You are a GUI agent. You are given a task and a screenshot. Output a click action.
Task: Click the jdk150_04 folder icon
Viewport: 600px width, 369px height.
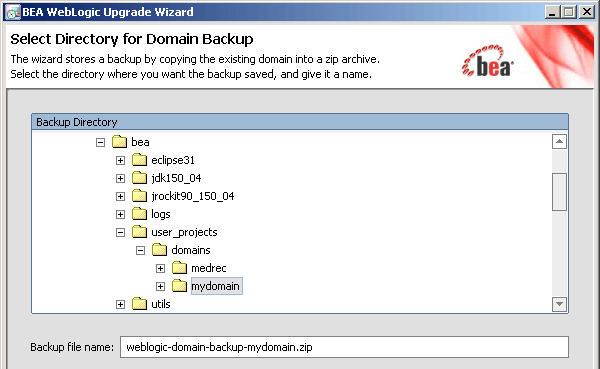pos(139,178)
